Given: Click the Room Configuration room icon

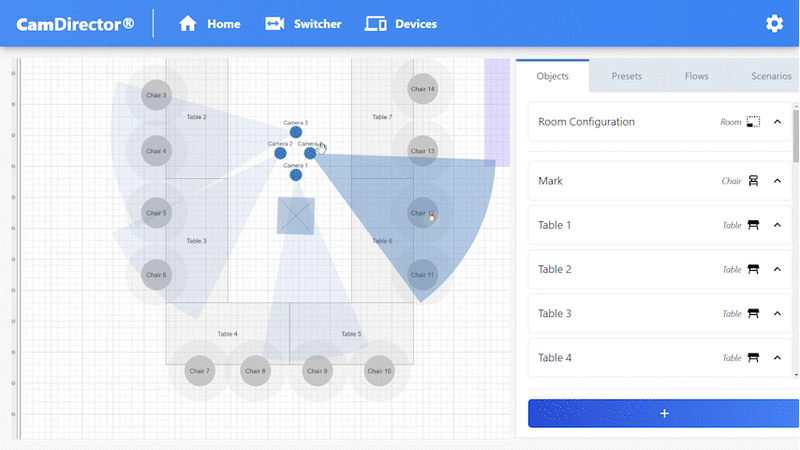Looking at the screenshot, I should [753, 122].
